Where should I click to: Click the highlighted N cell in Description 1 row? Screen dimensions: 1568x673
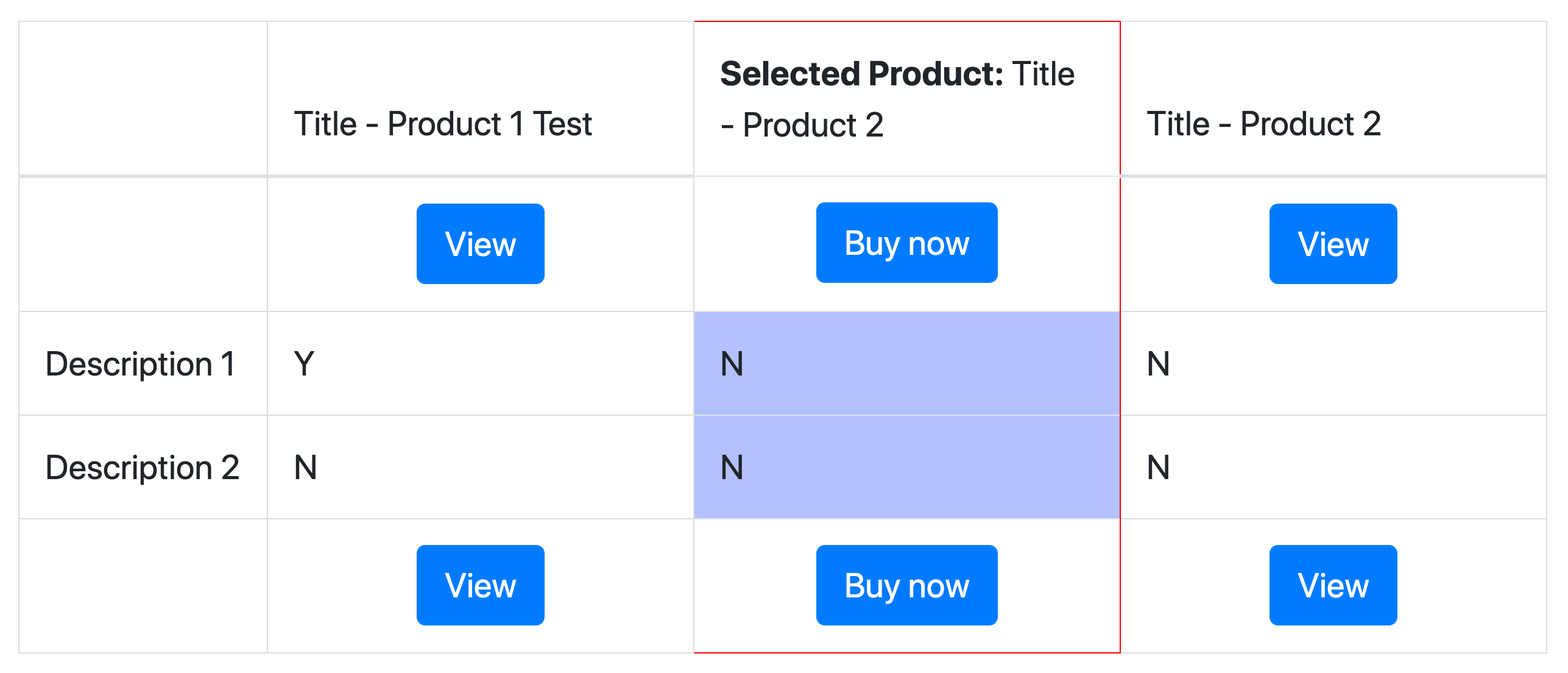(730, 365)
